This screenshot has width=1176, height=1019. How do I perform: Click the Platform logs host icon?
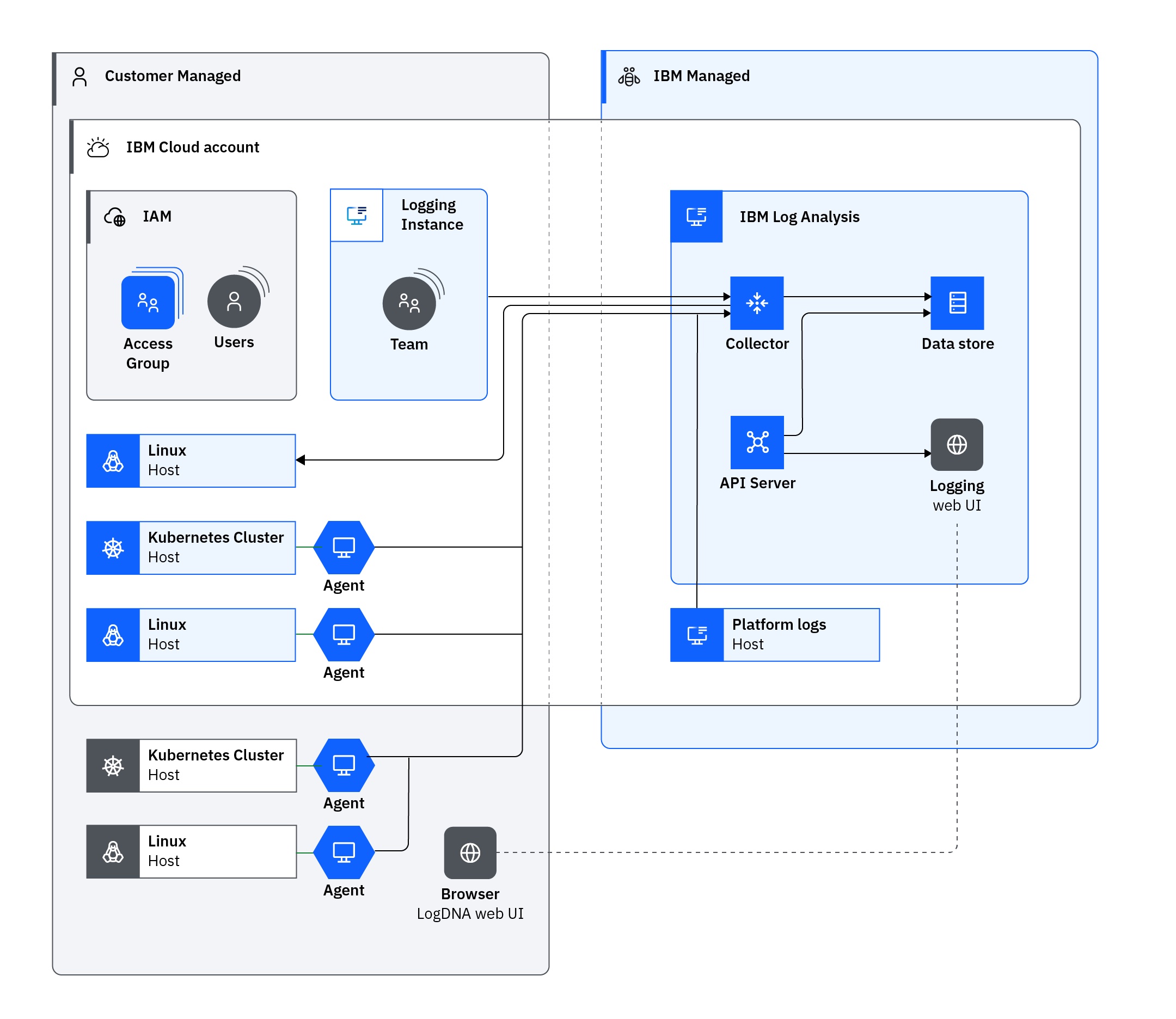coord(697,635)
